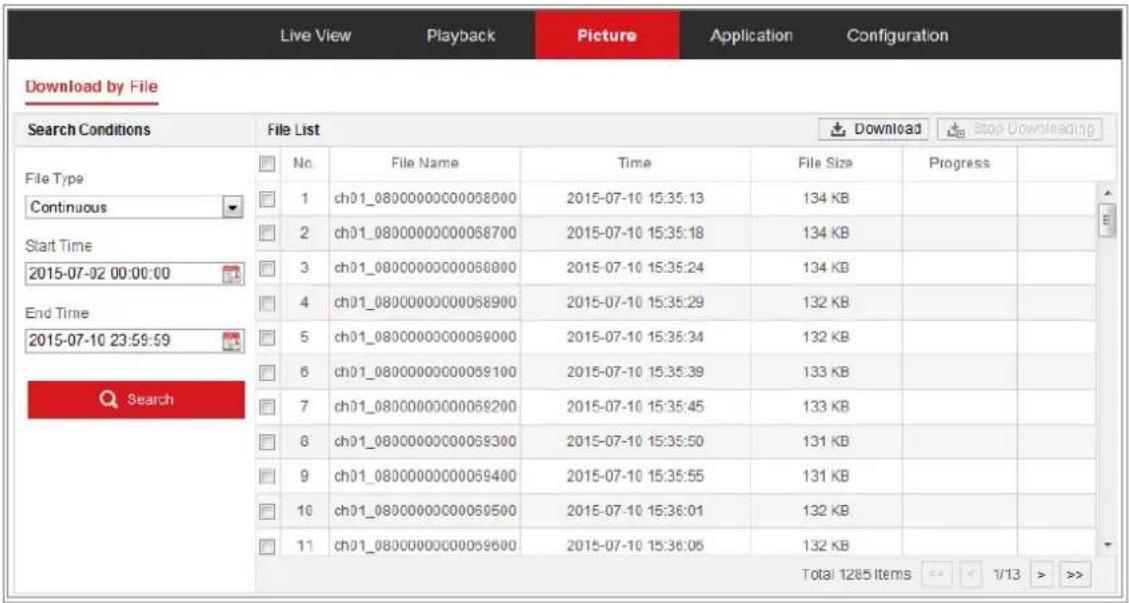1129x603 pixels.
Task: Select file name ch01_08000000000069000
Action: point(425,337)
